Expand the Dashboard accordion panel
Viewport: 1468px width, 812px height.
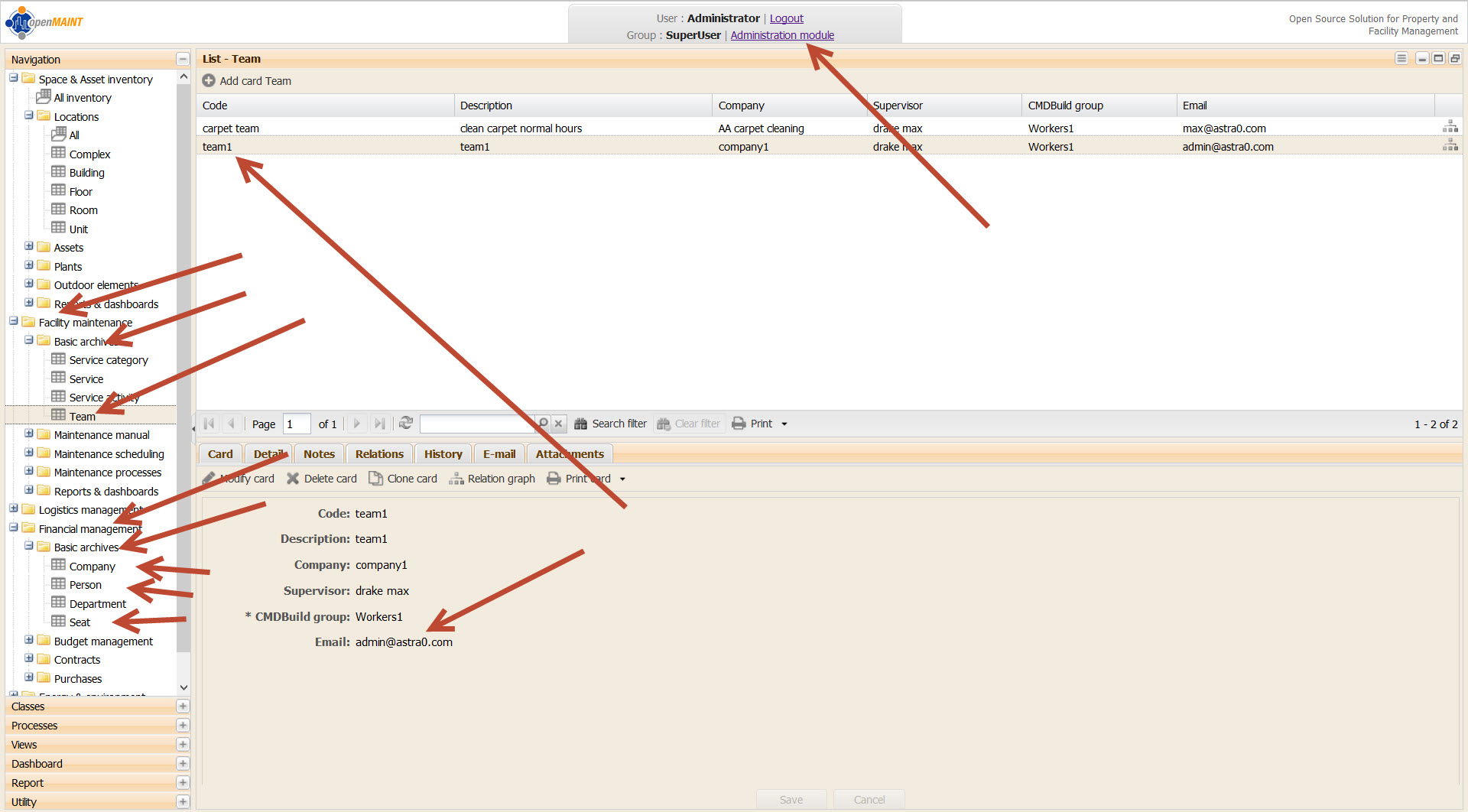(183, 764)
